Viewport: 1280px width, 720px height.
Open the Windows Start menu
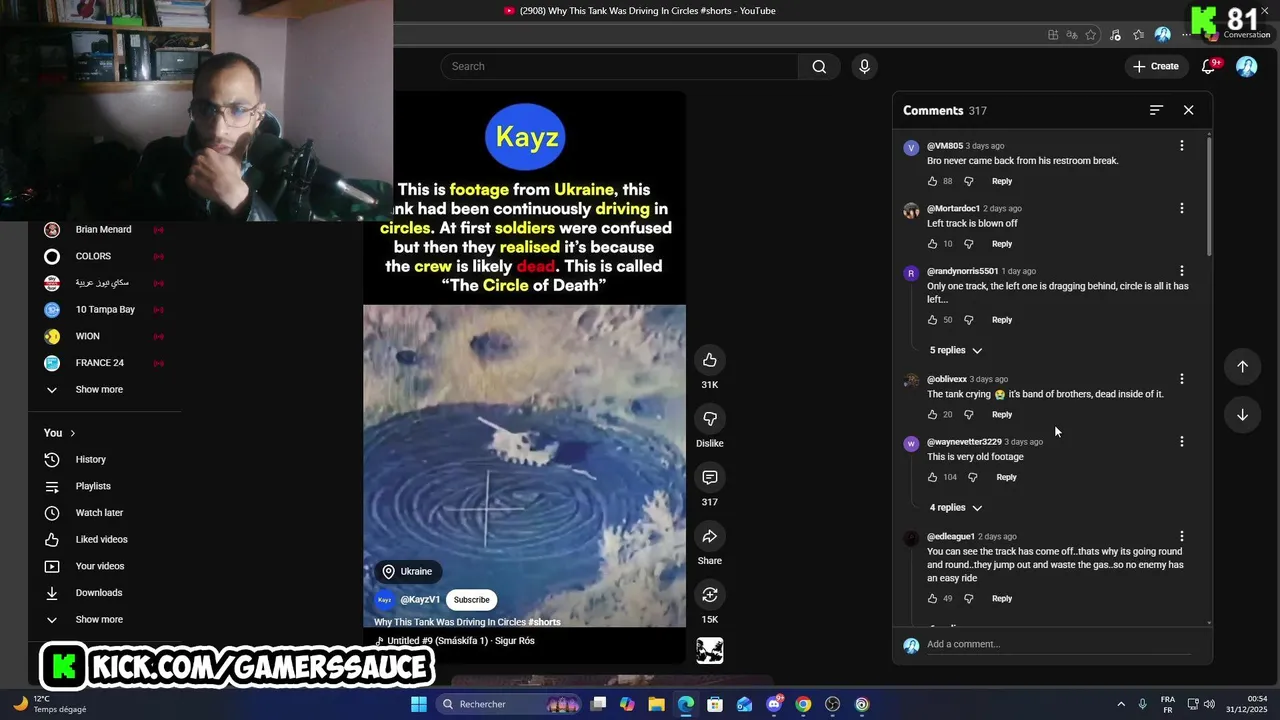point(419,704)
